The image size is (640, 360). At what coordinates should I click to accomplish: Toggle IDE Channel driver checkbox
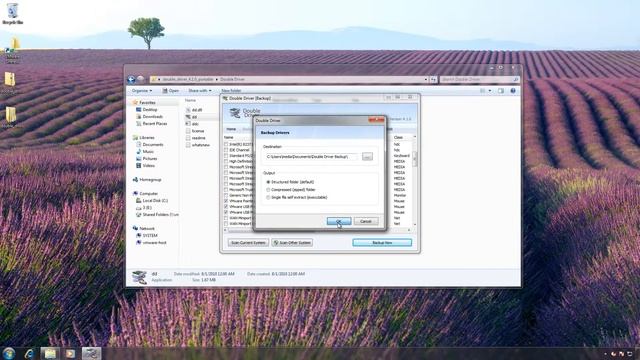[226, 150]
